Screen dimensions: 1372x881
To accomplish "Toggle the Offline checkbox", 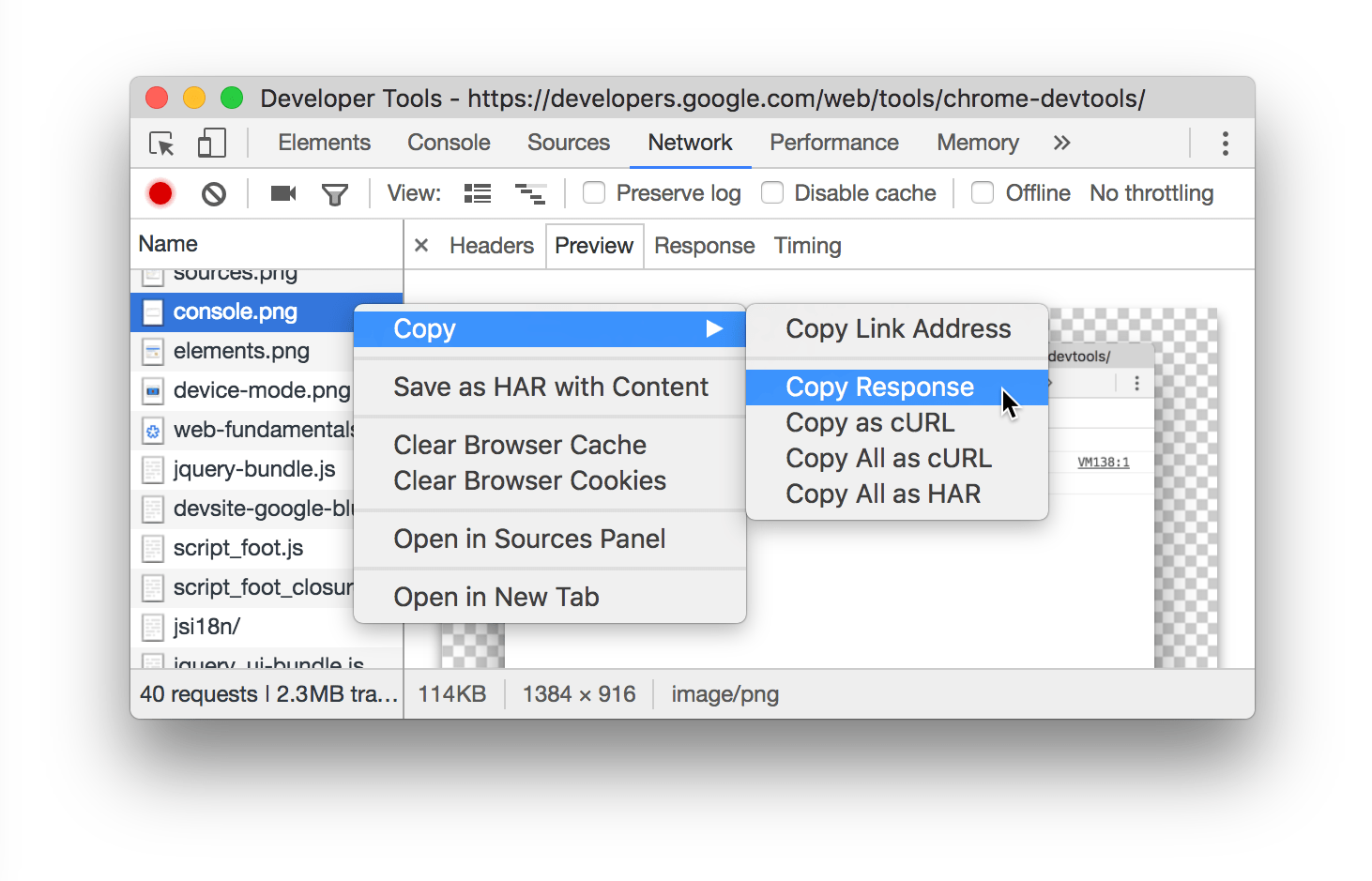I will click(x=982, y=192).
